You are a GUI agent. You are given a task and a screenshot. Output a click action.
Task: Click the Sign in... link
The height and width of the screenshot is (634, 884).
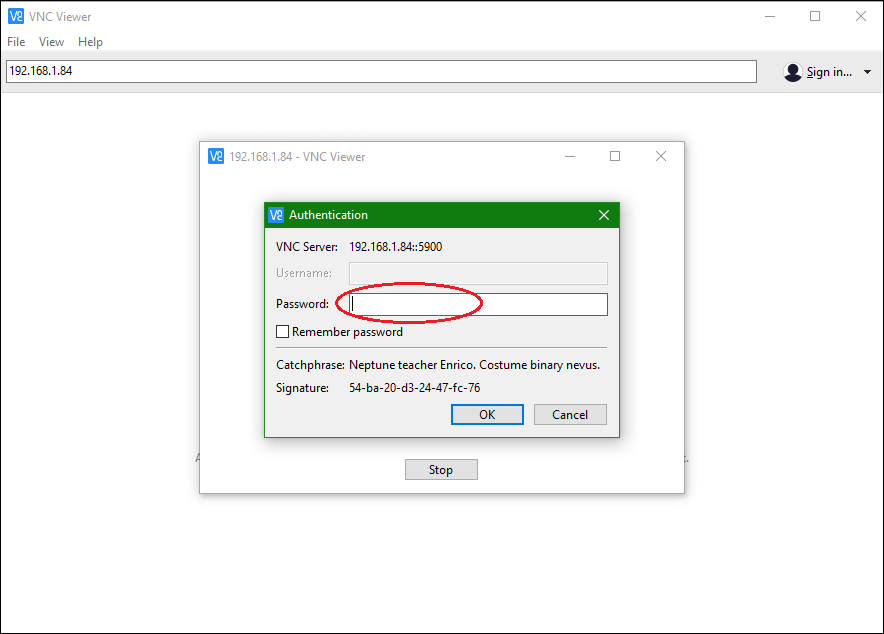click(x=829, y=72)
